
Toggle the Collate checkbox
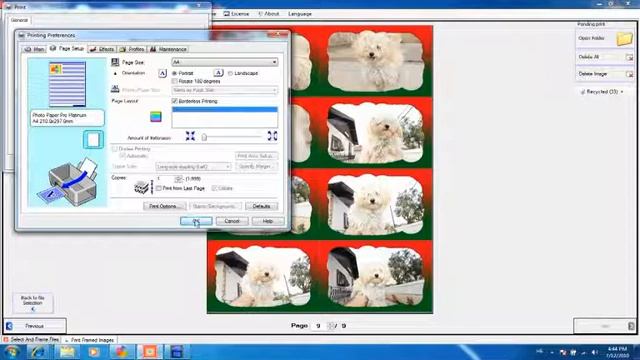[x=214, y=188]
